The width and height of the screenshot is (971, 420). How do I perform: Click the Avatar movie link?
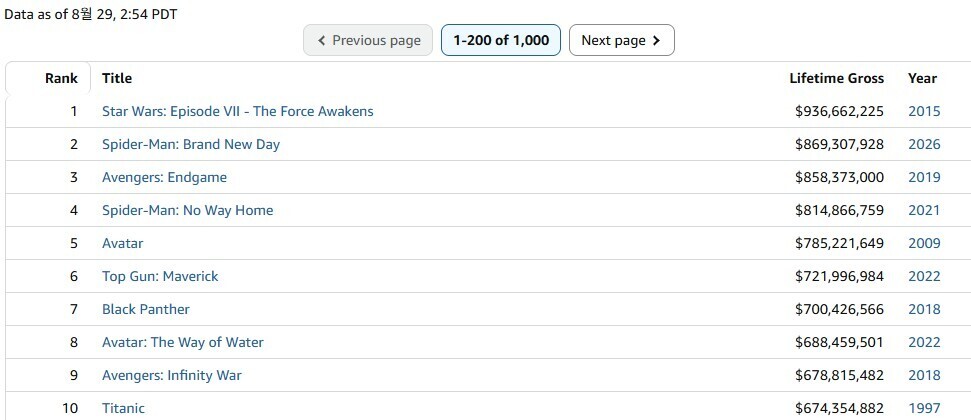[123, 243]
